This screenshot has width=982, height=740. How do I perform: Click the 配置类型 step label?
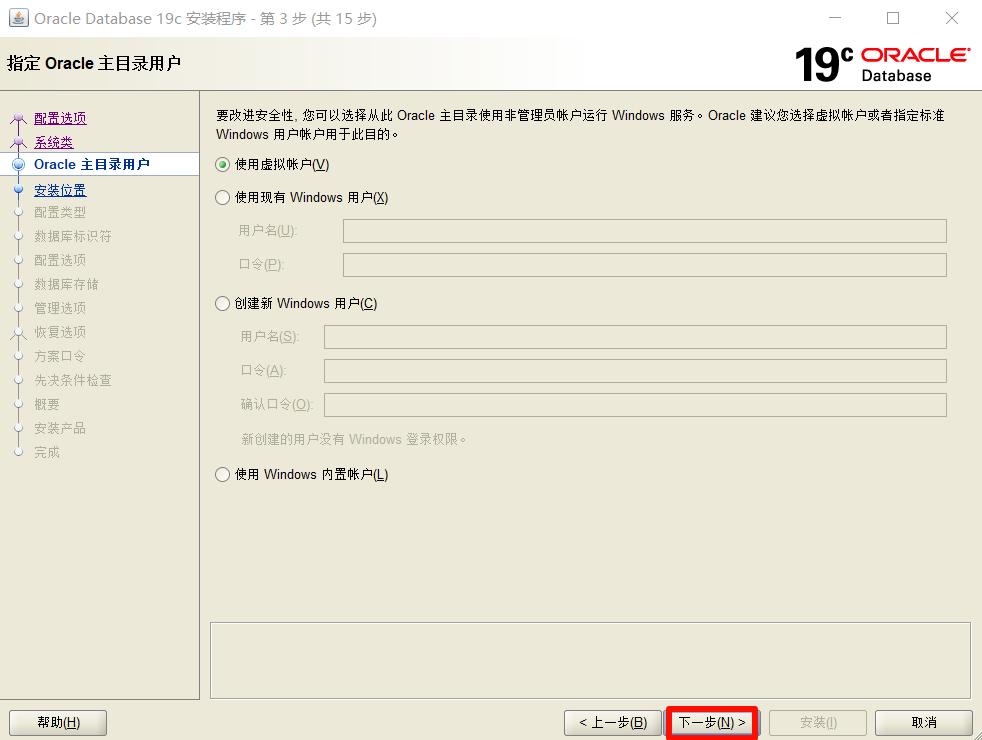(60, 213)
